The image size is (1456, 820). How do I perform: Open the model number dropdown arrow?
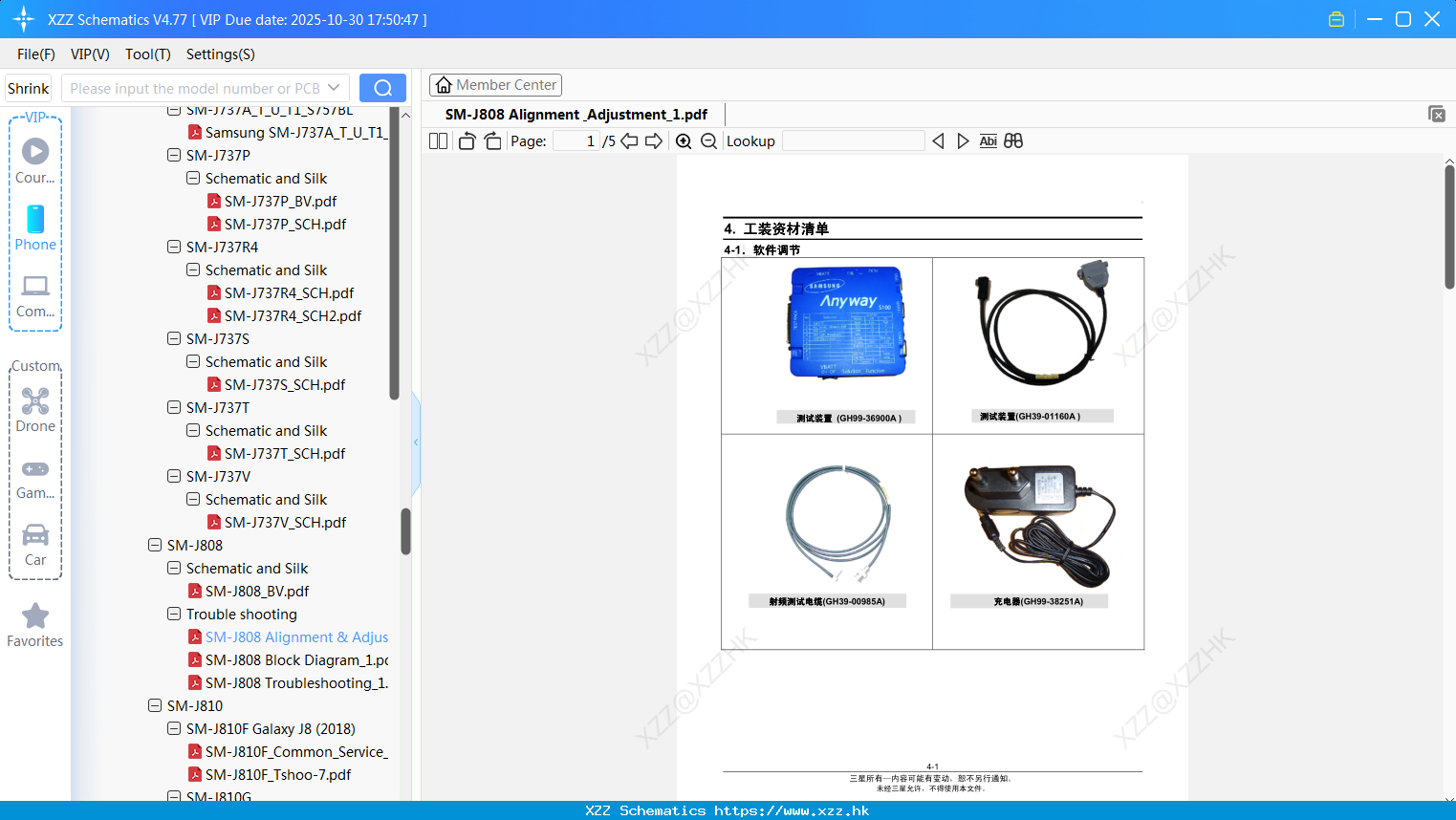point(334,88)
